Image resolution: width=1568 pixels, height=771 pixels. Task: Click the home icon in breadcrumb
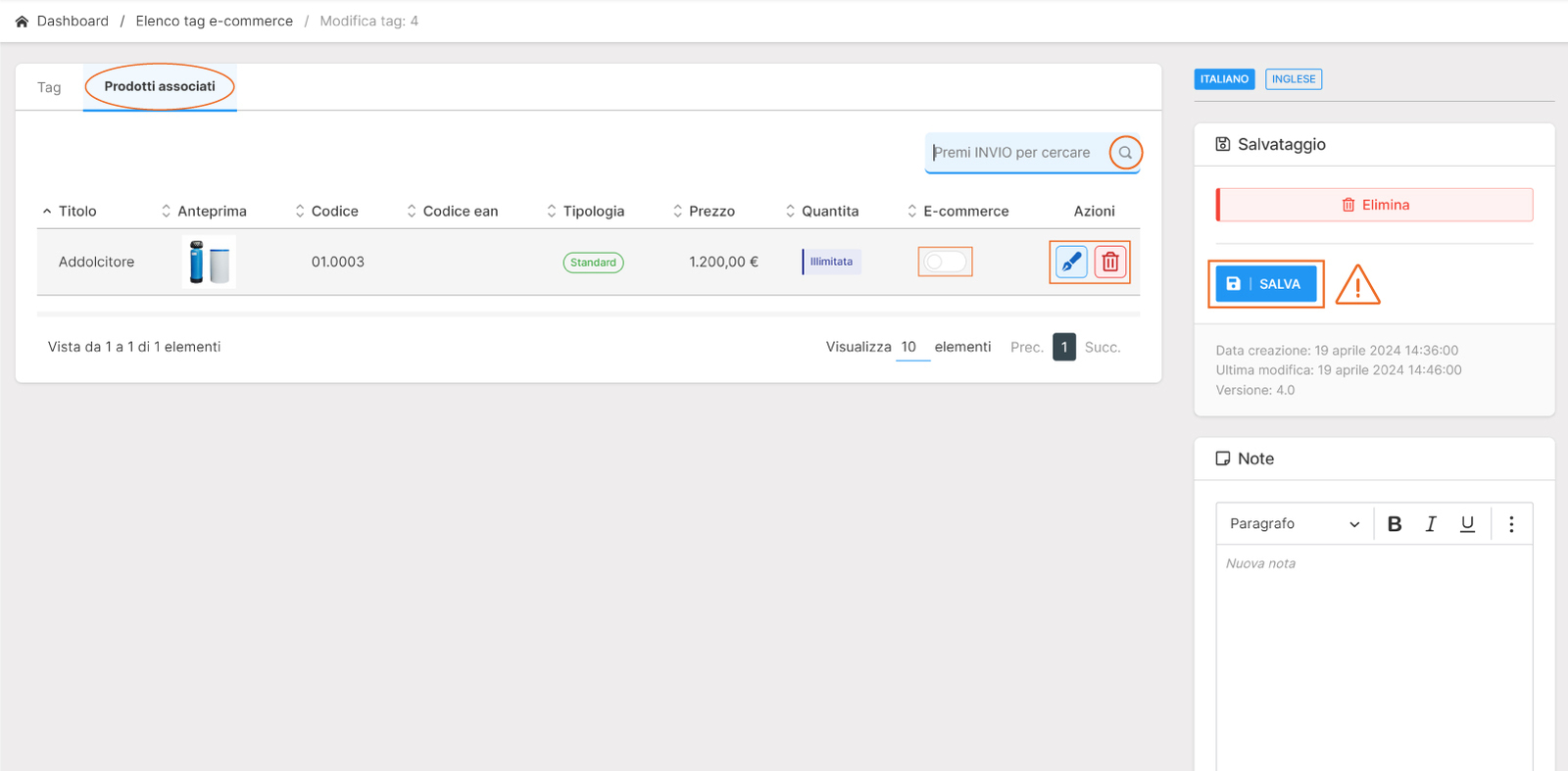pyautogui.click(x=22, y=22)
